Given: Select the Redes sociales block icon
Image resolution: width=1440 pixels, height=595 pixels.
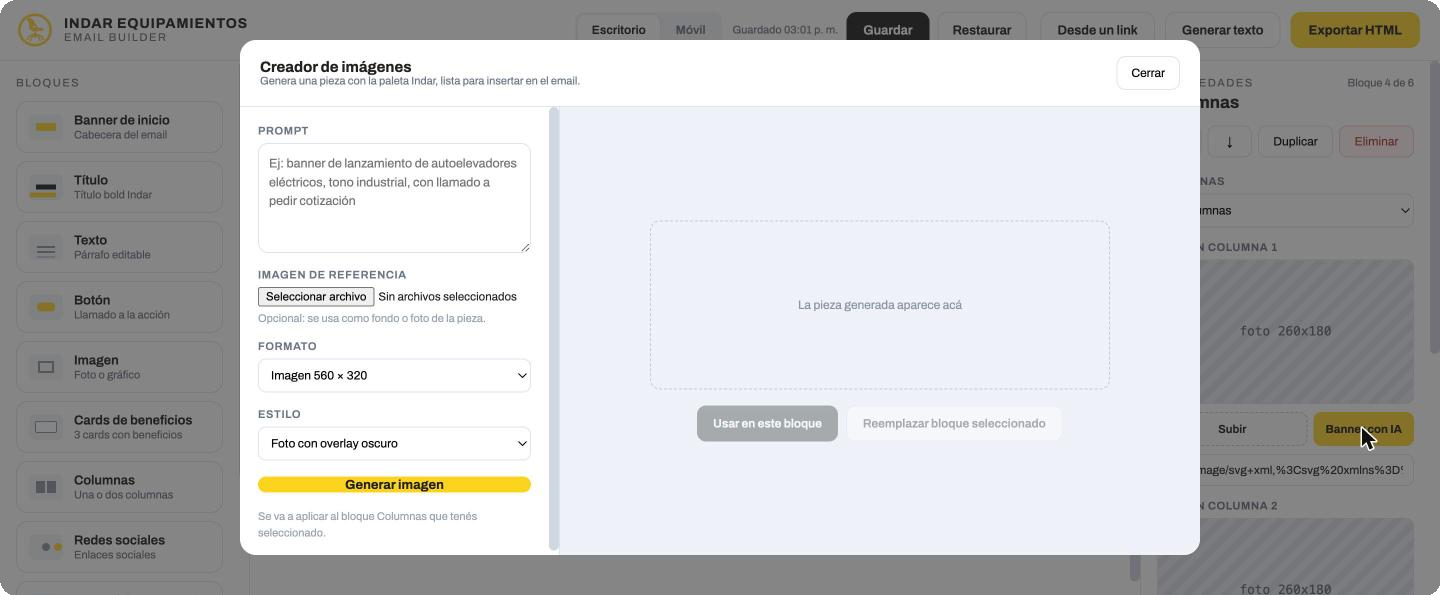Looking at the screenshot, I should [46, 547].
